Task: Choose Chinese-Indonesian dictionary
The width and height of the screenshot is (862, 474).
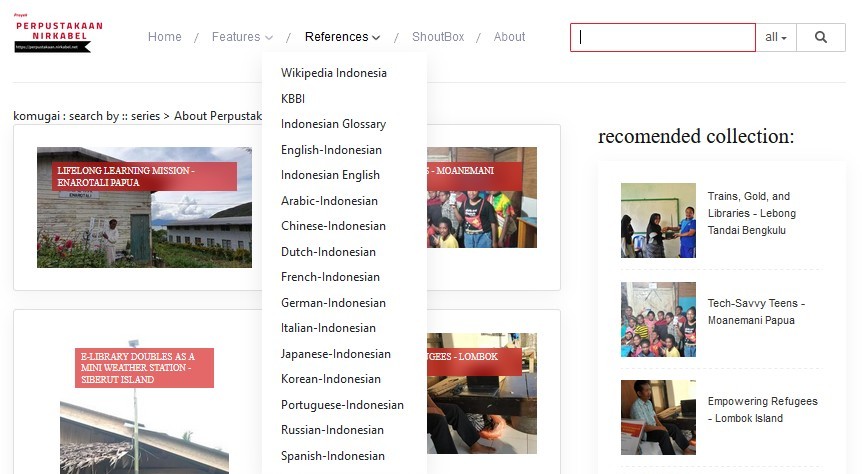Action: pyautogui.click(x=333, y=226)
